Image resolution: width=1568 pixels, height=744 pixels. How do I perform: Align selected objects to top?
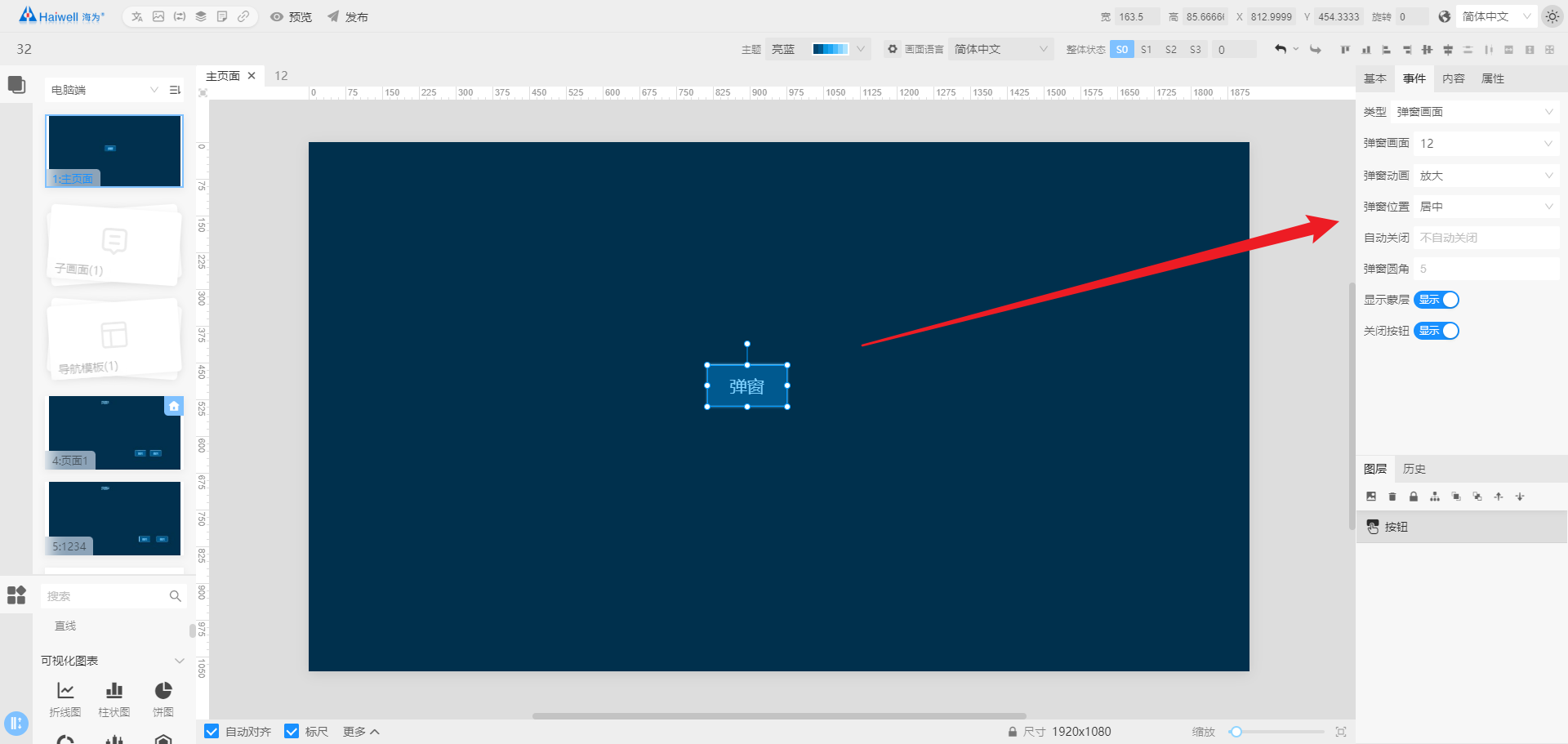pyautogui.click(x=1345, y=50)
